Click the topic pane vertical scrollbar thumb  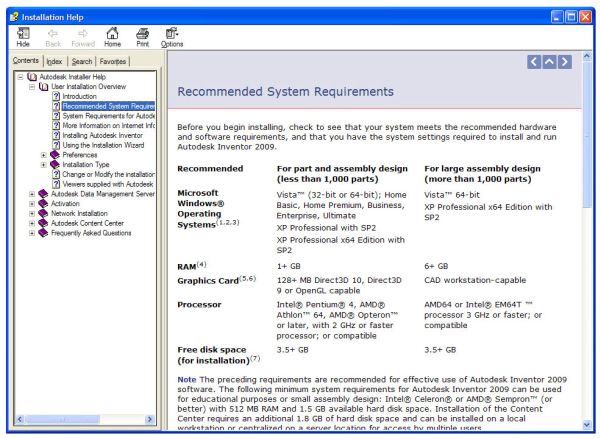click(587, 135)
